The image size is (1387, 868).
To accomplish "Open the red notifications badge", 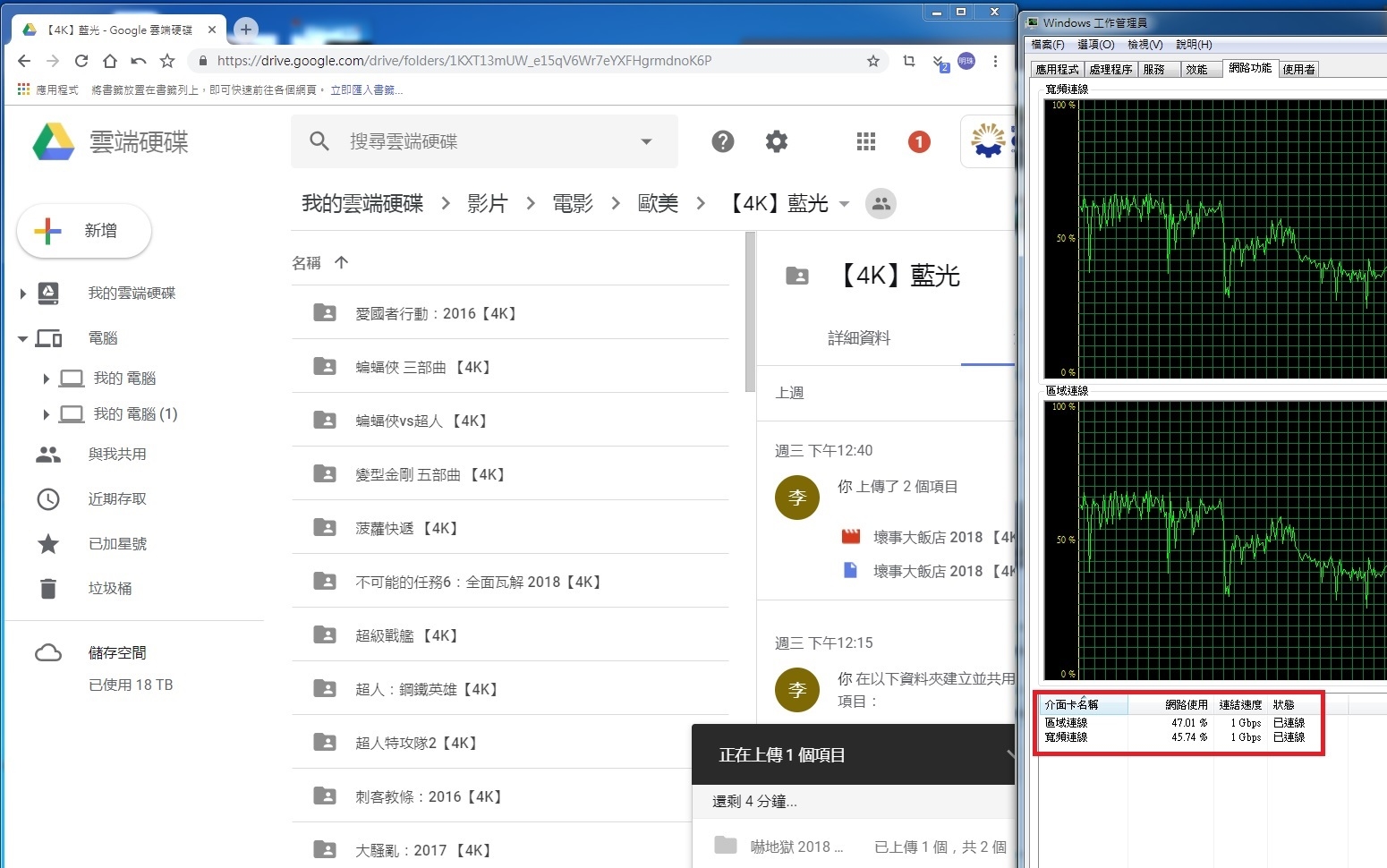I will pos(919,141).
